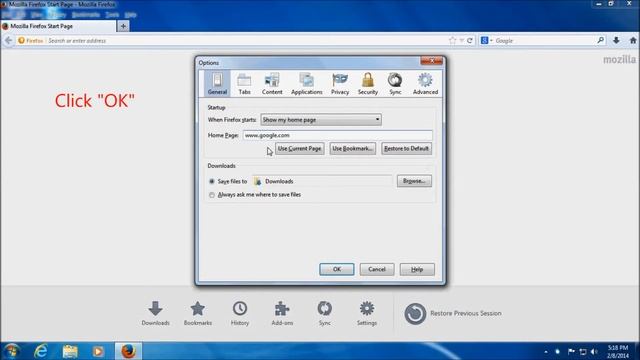This screenshot has height=360, width=640.
Task: Open Windows Explorer from the taskbar
Action: [70, 351]
